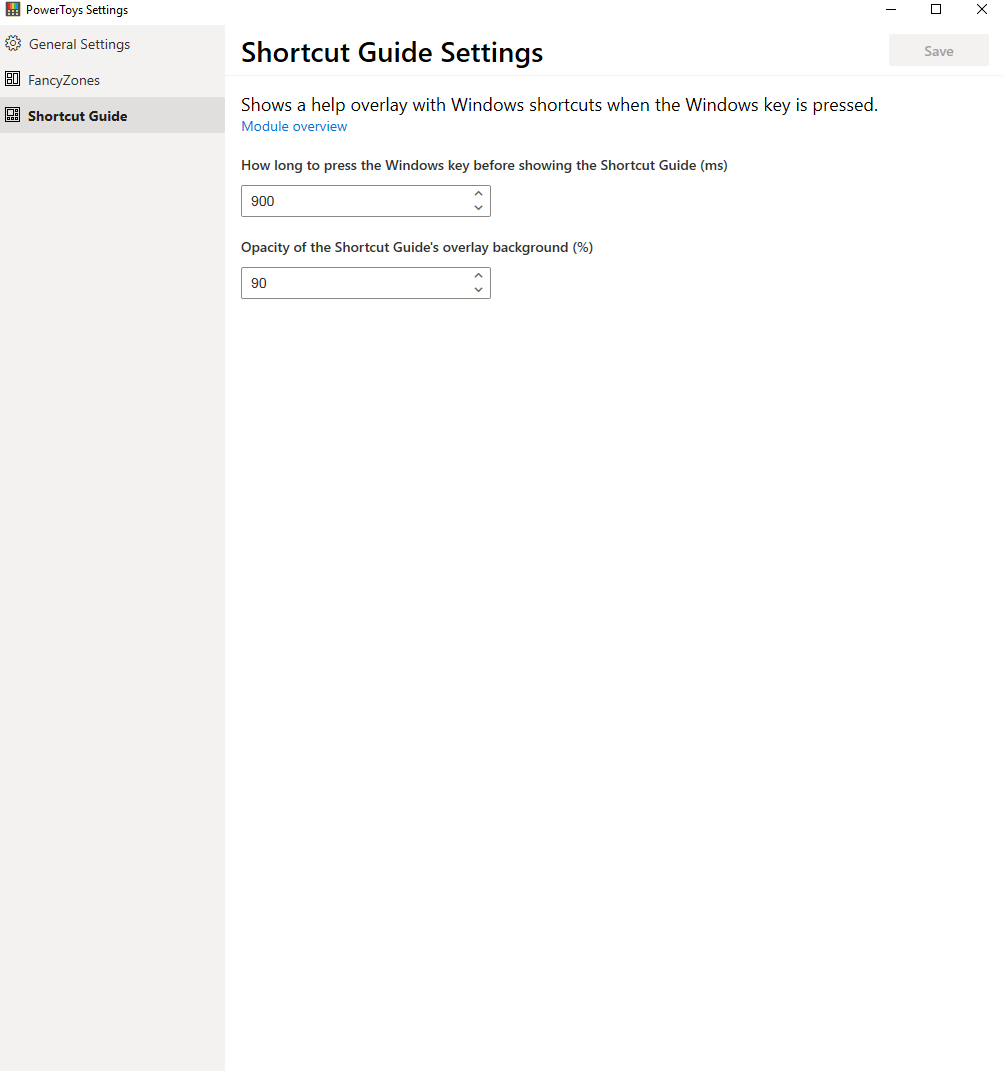Viewport: 1003px width, 1071px height.
Task: Maximize the PowerToys Settings window
Action: (x=936, y=10)
